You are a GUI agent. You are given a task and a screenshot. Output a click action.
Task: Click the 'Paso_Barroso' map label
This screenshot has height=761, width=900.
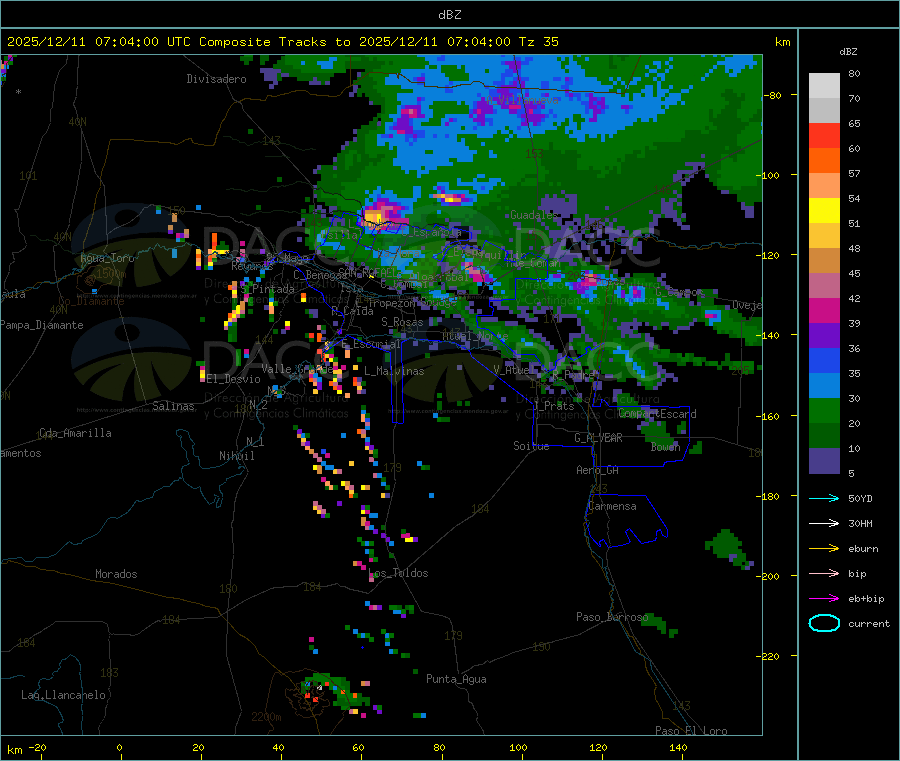[x=612, y=617]
